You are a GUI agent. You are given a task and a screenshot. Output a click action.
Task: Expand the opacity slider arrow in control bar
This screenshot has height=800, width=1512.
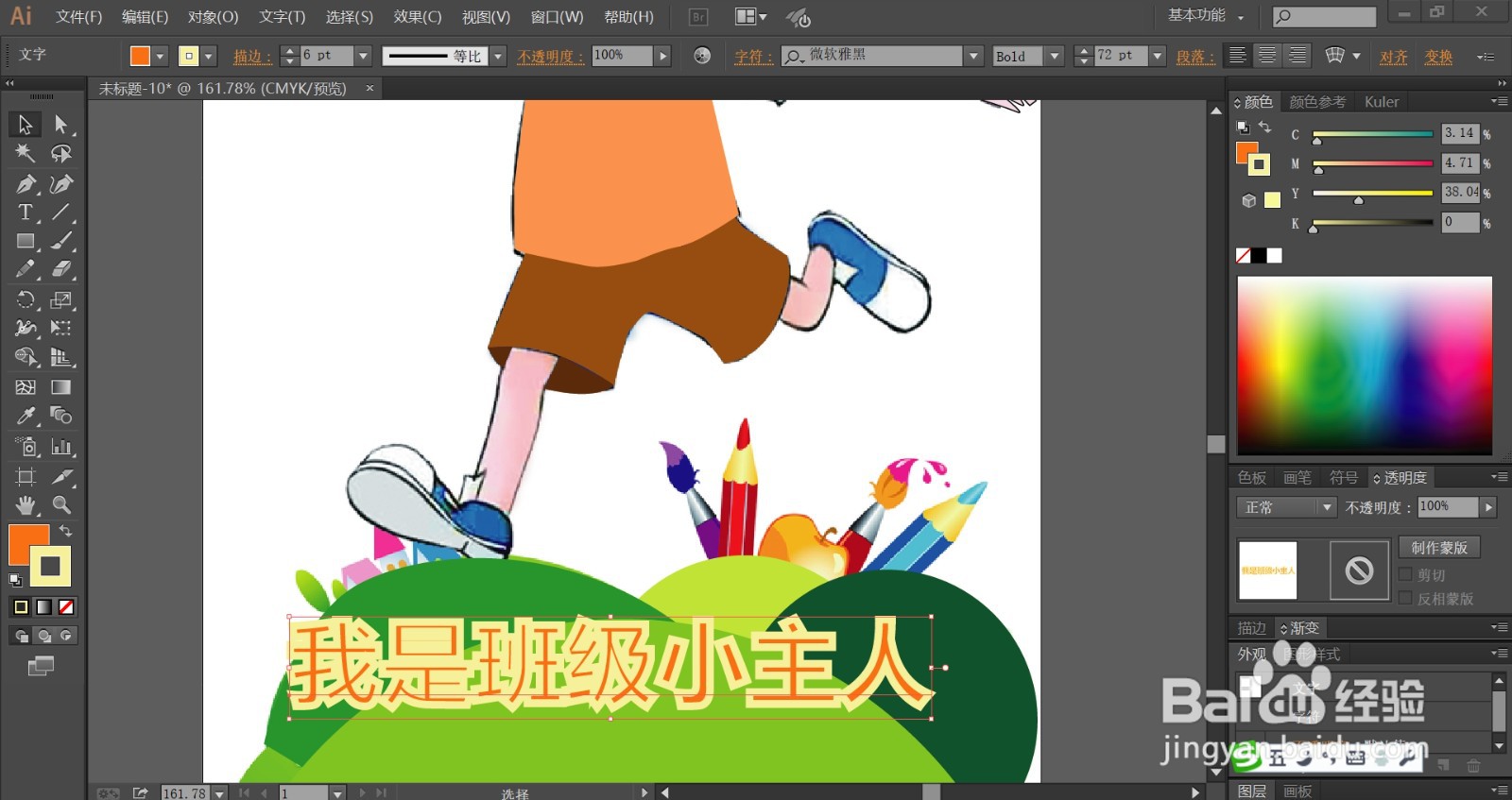(663, 56)
